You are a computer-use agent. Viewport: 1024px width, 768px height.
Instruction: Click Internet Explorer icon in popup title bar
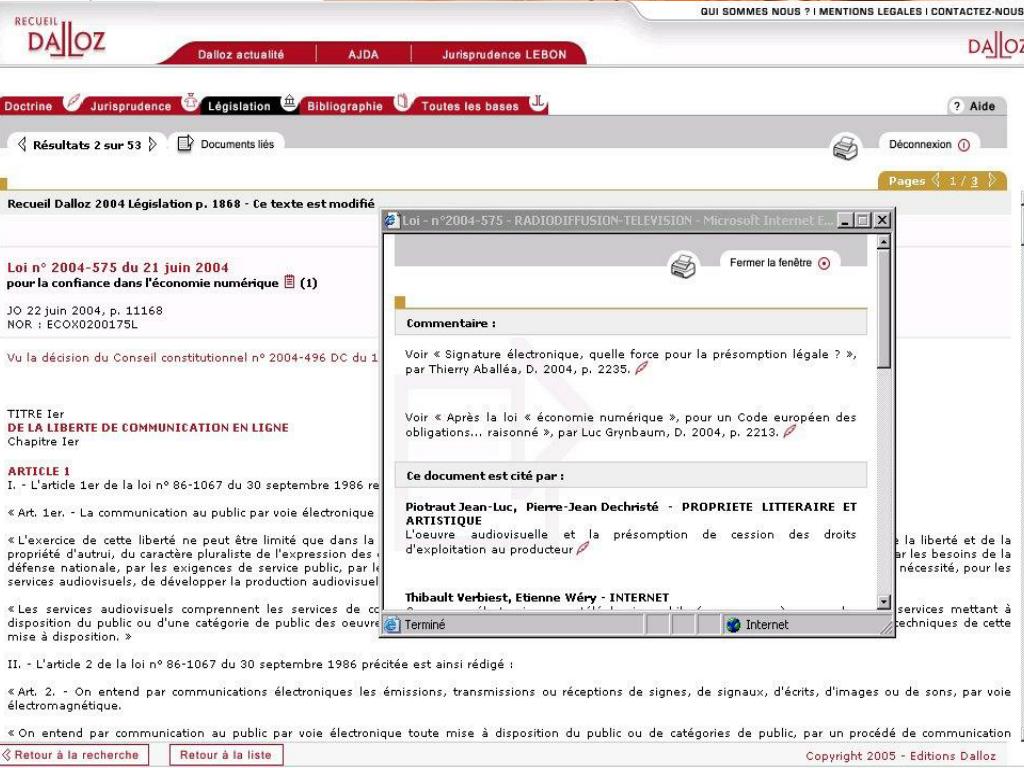392,220
